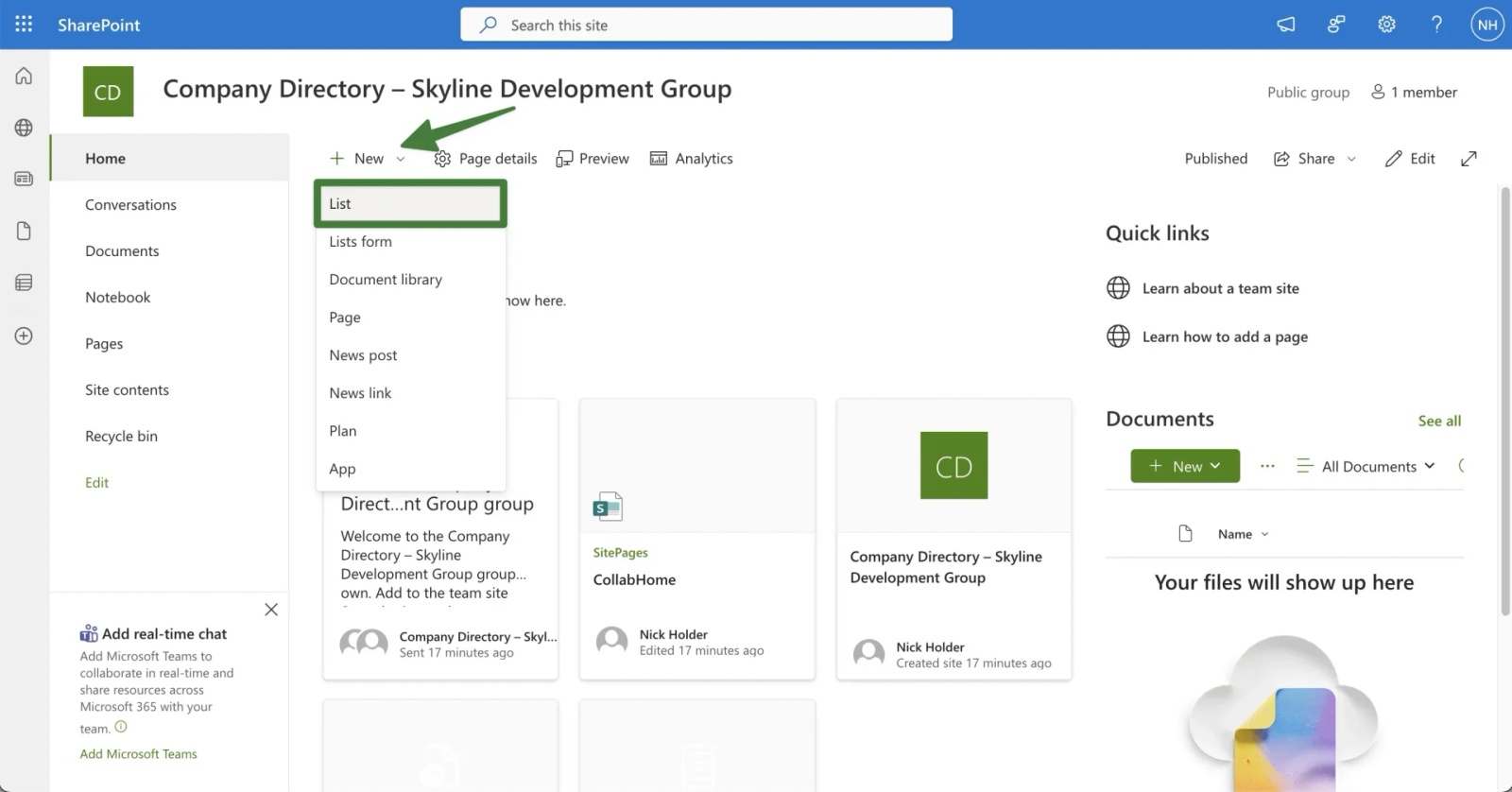Open the help question mark icon
1512x792 pixels.
click(1436, 25)
